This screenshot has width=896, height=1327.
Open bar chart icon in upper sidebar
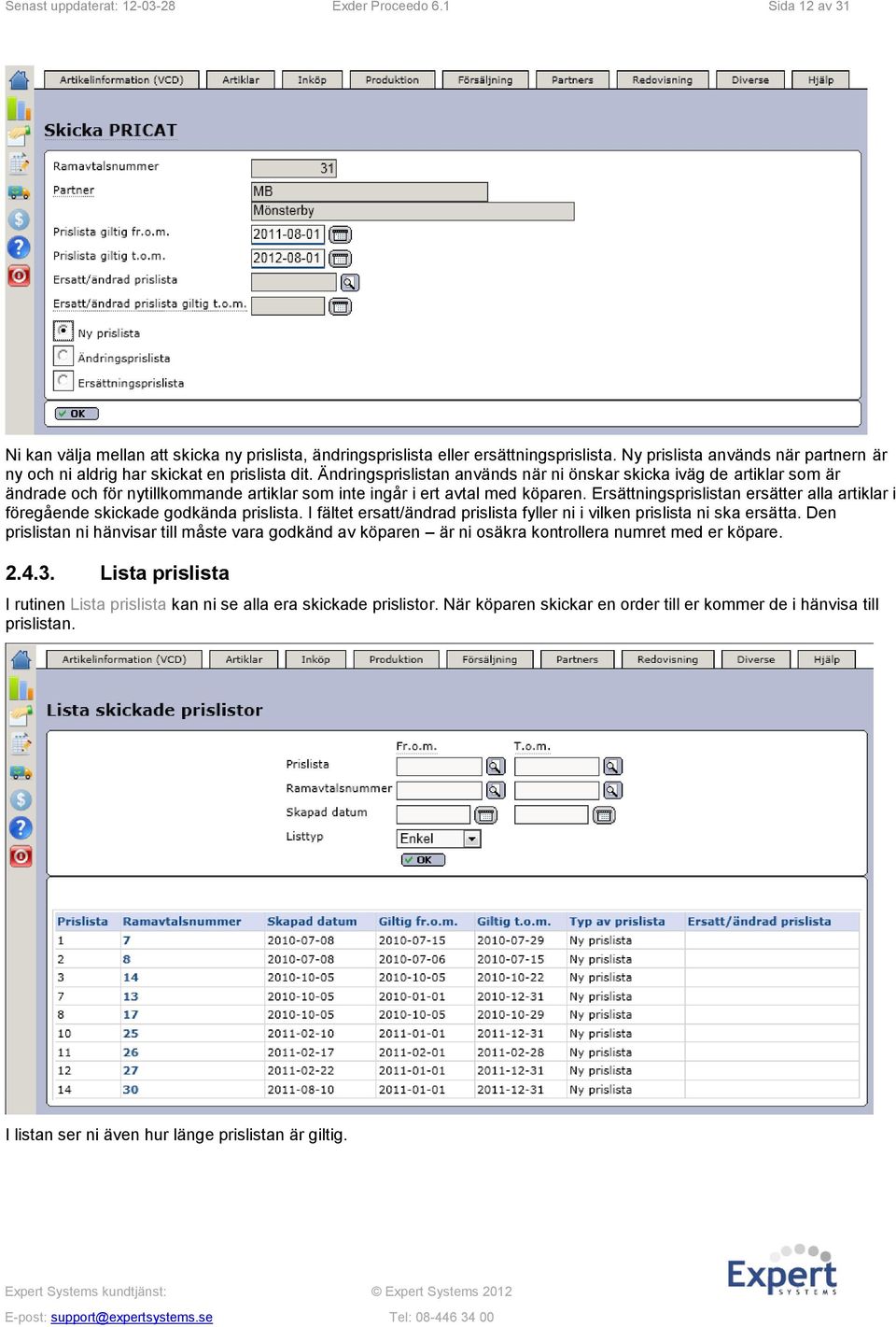pyautogui.click(x=19, y=109)
